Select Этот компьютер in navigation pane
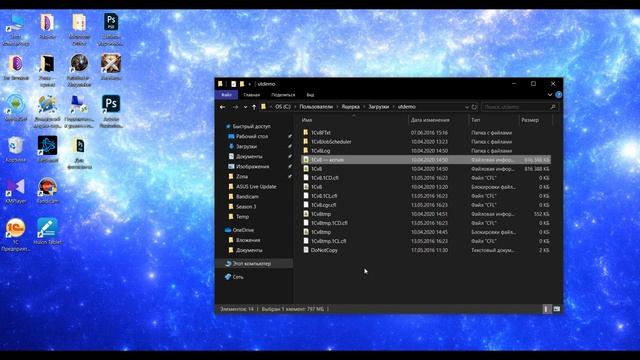The image size is (640, 360). coord(251,264)
